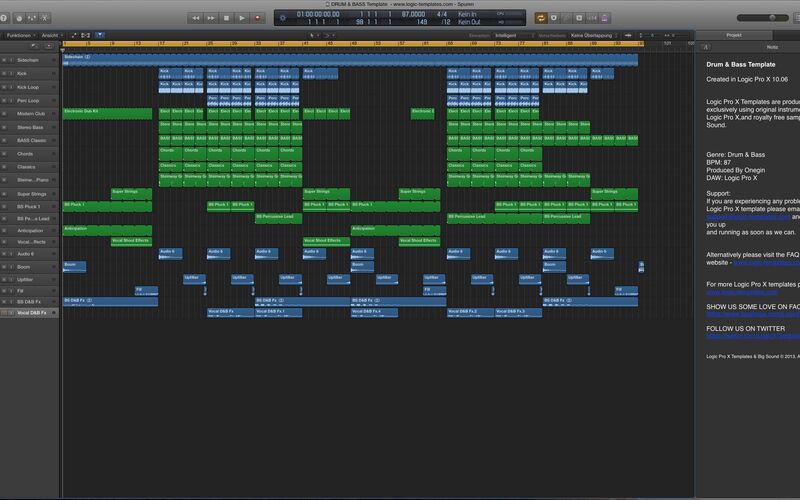Open the Funktionen menu
The image size is (800, 500).
[x=19, y=35]
